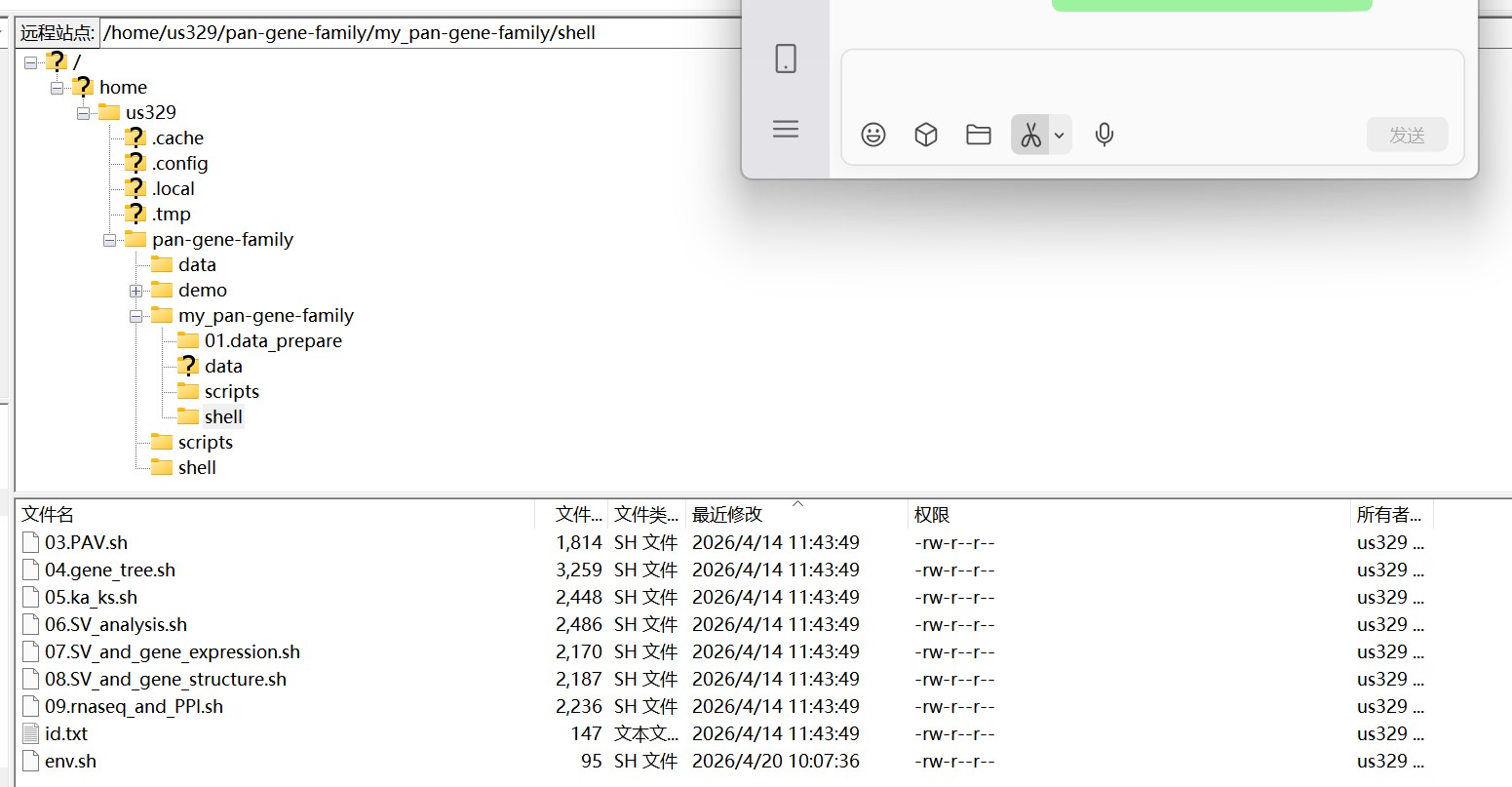Select the scripts folder under my_pan-gene-family
The height and width of the screenshot is (787, 1512).
[x=230, y=391]
